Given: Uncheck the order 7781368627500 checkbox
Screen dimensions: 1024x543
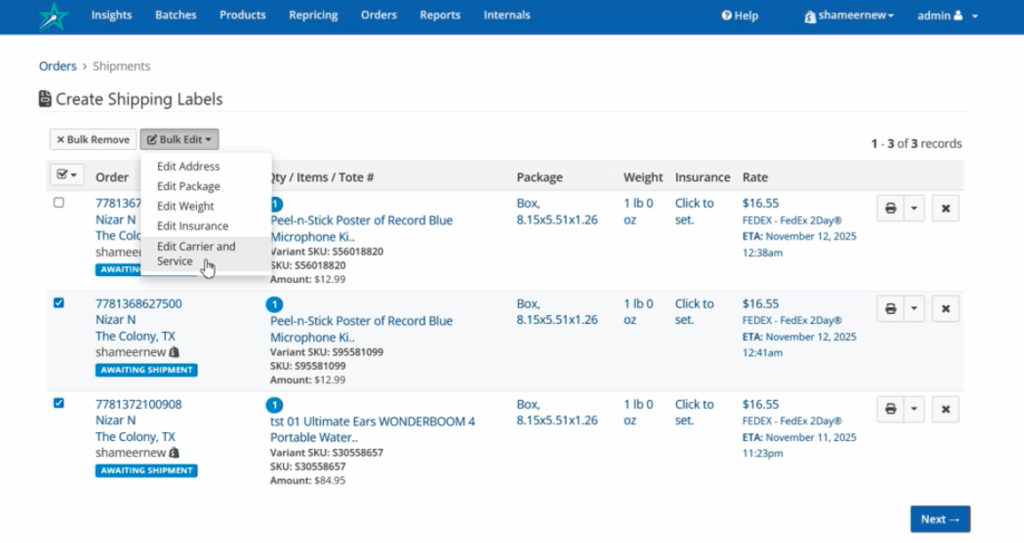Looking at the screenshot, I should coord(59,303).
